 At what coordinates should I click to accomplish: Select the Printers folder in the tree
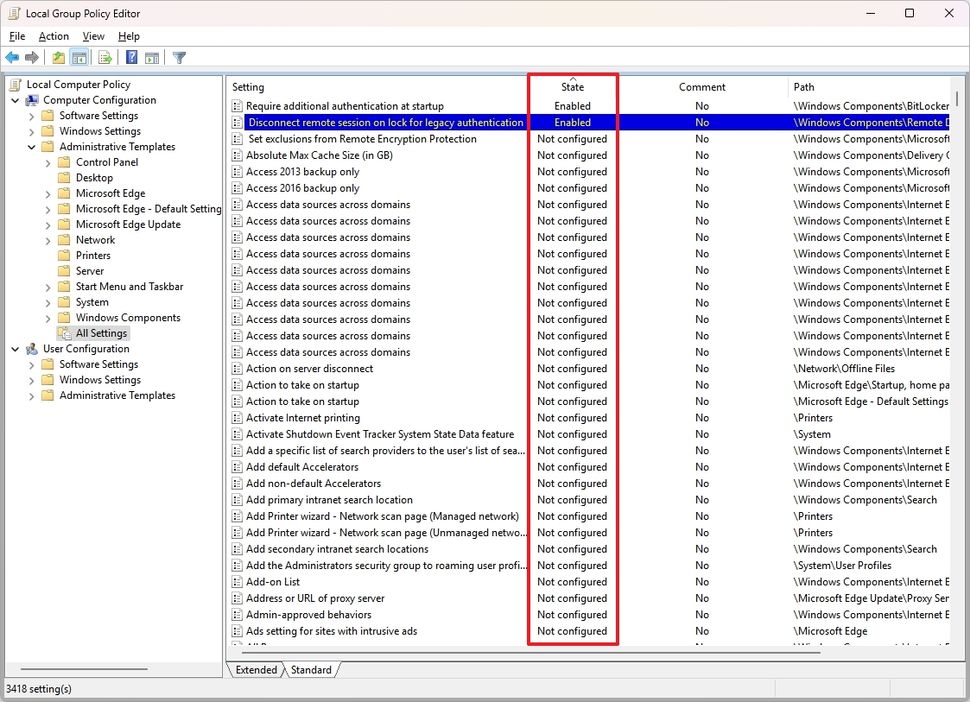point(96,255)
